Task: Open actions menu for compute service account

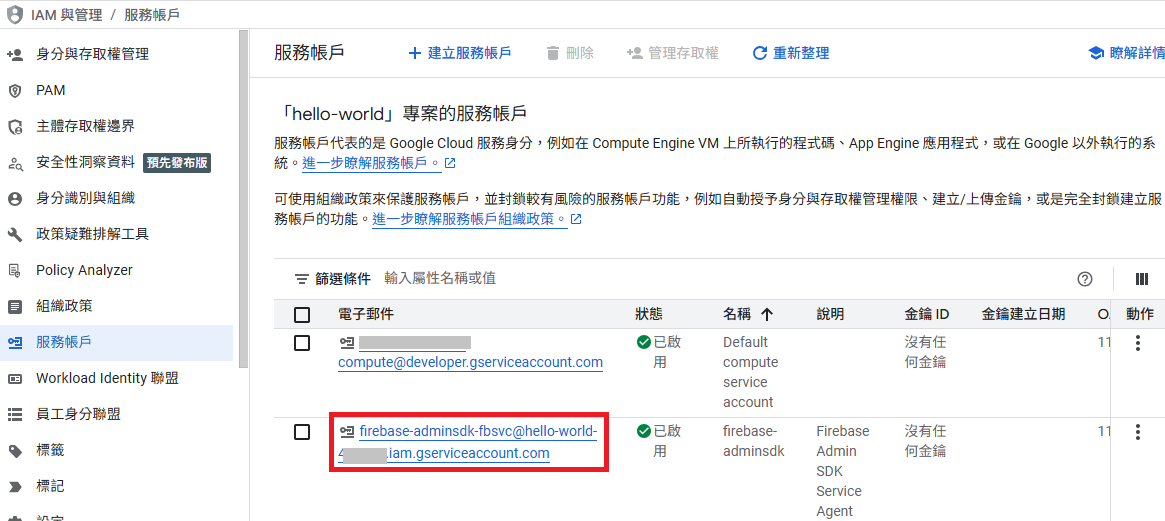Action: [1138, 343]
